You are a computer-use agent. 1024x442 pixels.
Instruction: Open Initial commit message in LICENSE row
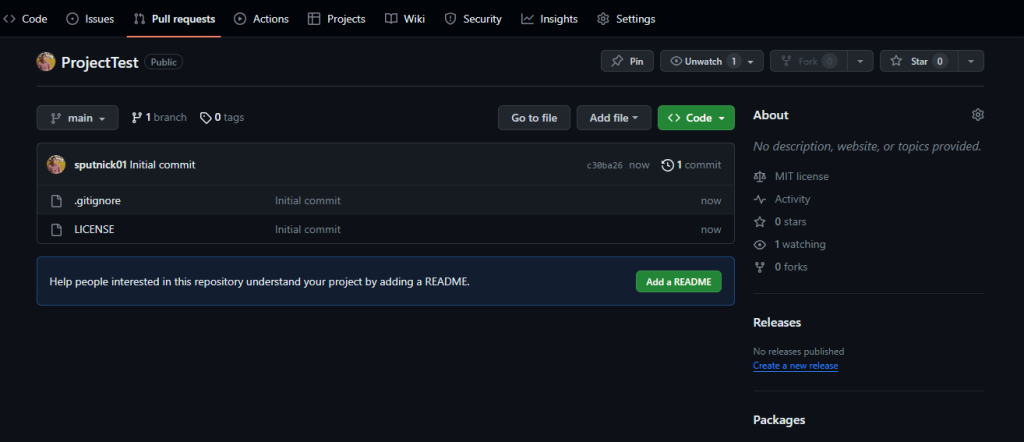[308, 230]
